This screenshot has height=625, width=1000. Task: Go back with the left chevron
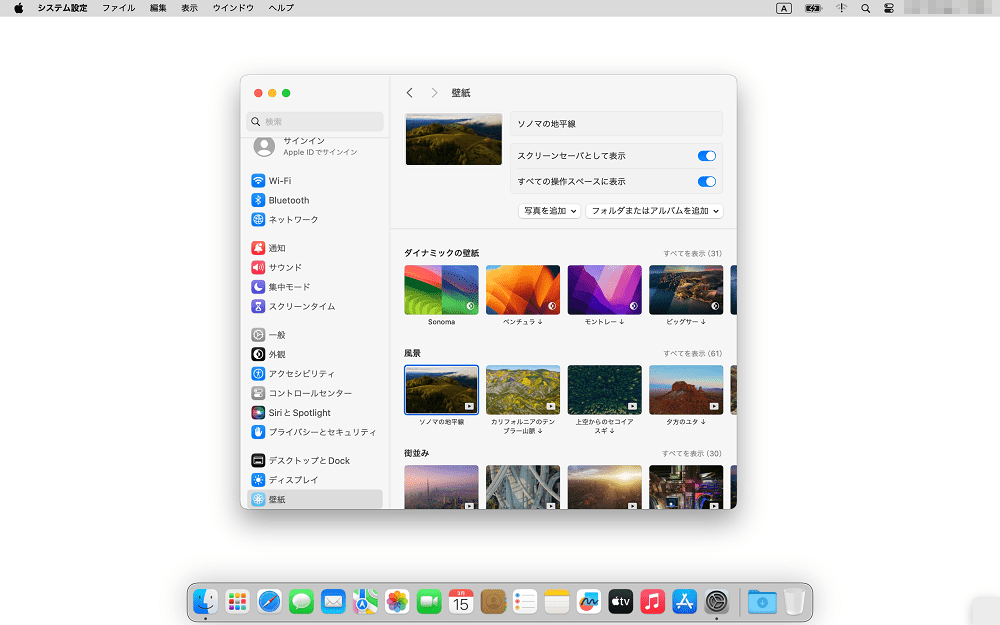[x=409, y=93]
